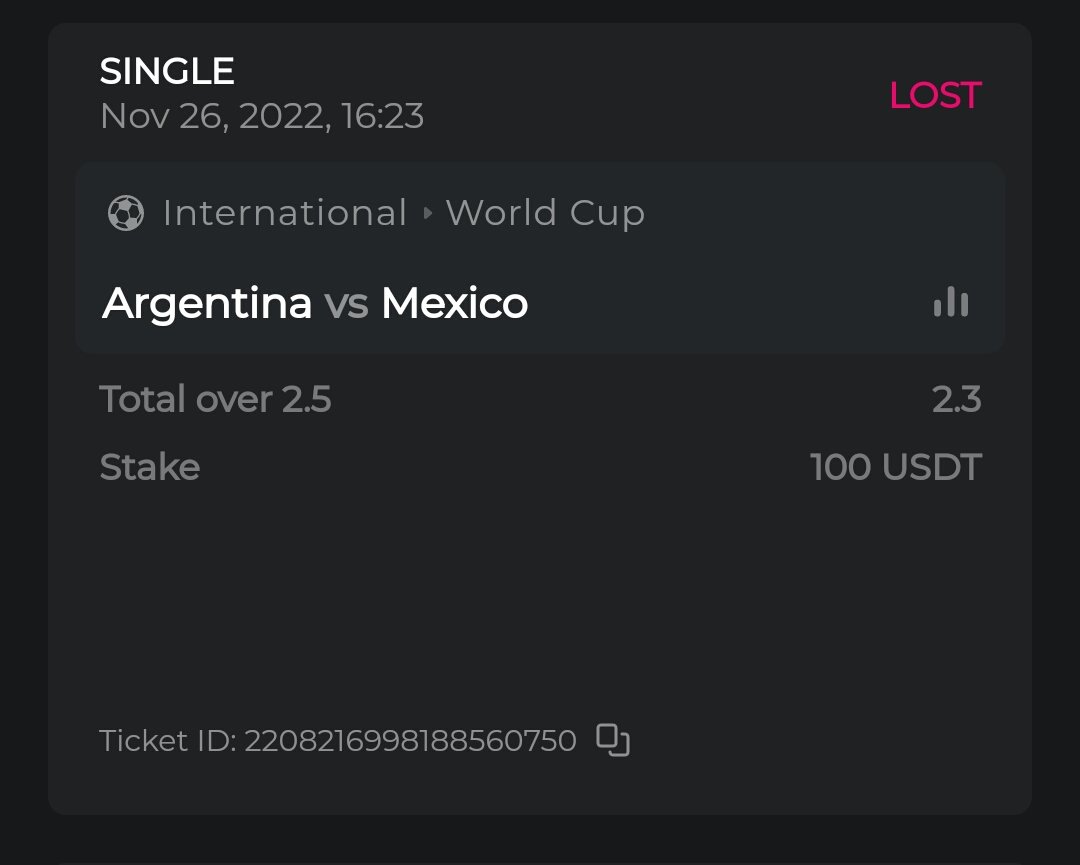The image size is (1080, 865).
Task: Click the 100 USDT stake amount
Action: [x=895, y=467]
